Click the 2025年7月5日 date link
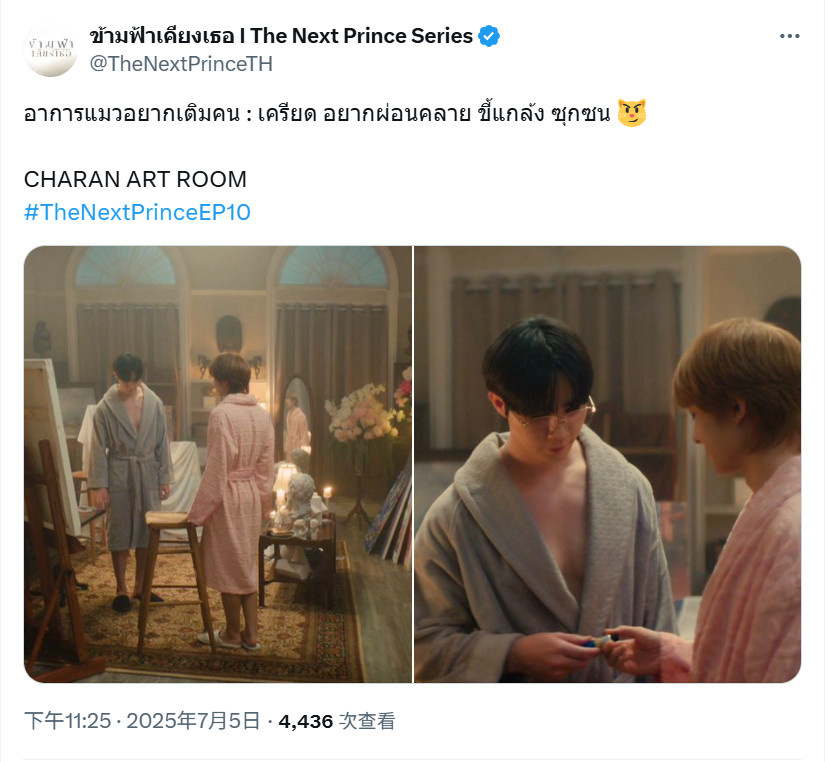 tap(194, 720)
